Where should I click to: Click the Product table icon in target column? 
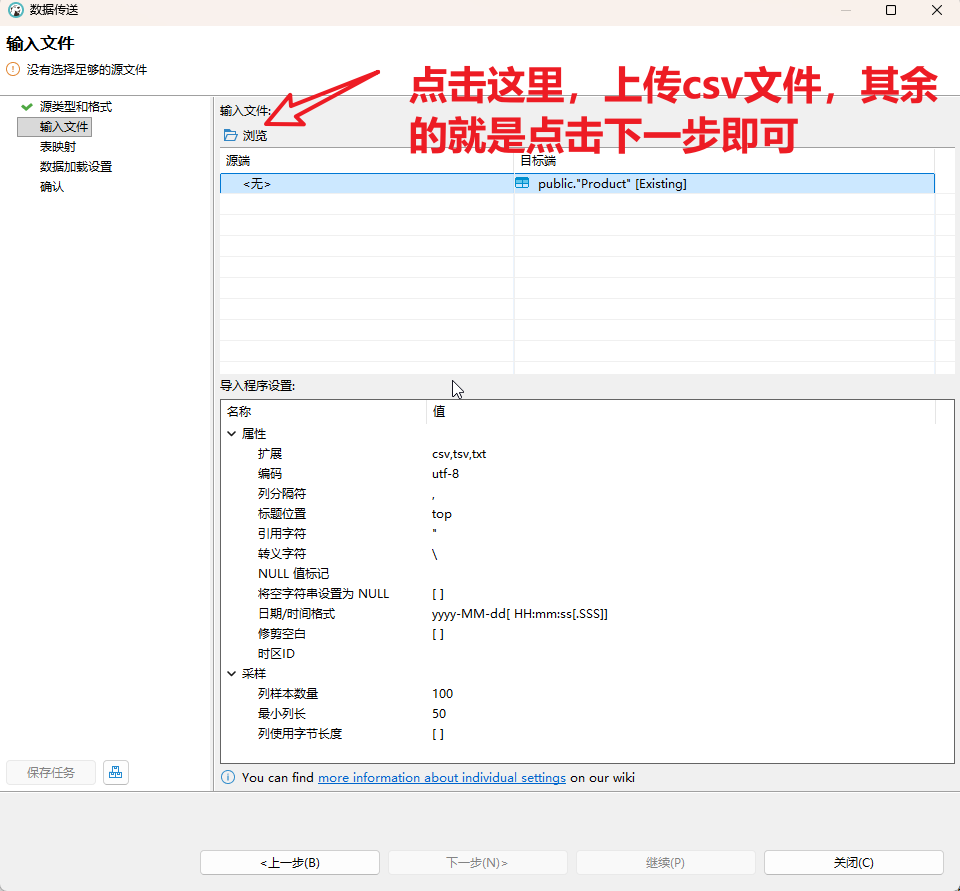522,184
